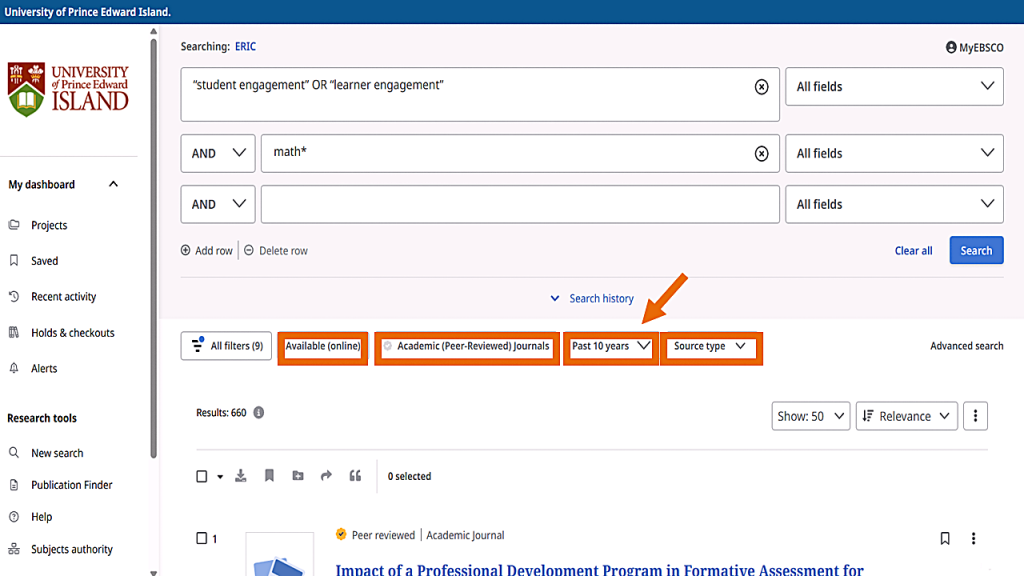Download the selected results
This screenshot has height=576, width=1024.
point(241,476)
